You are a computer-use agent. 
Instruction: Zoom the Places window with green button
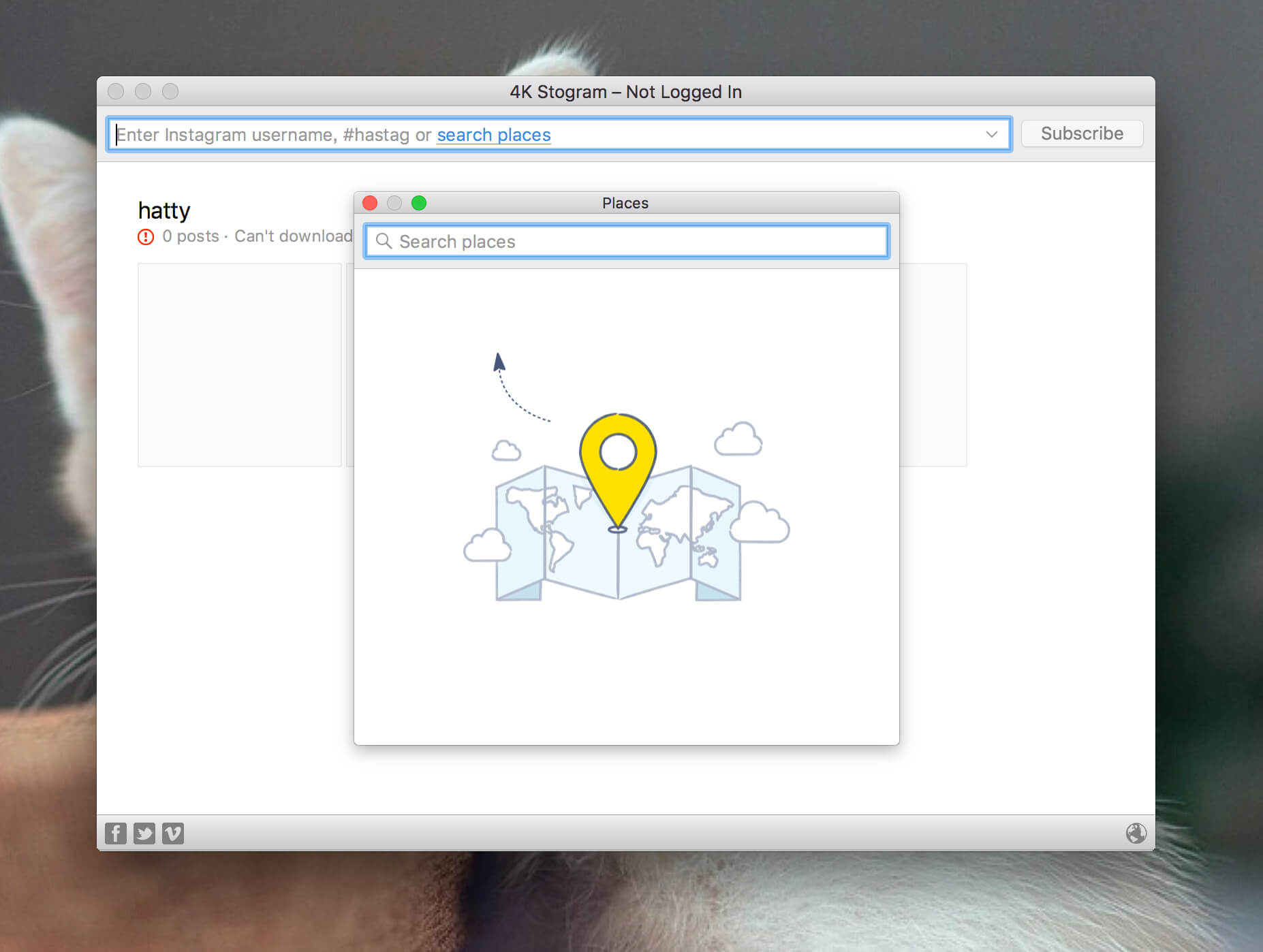pyautogui.click(x=419, y=203)
